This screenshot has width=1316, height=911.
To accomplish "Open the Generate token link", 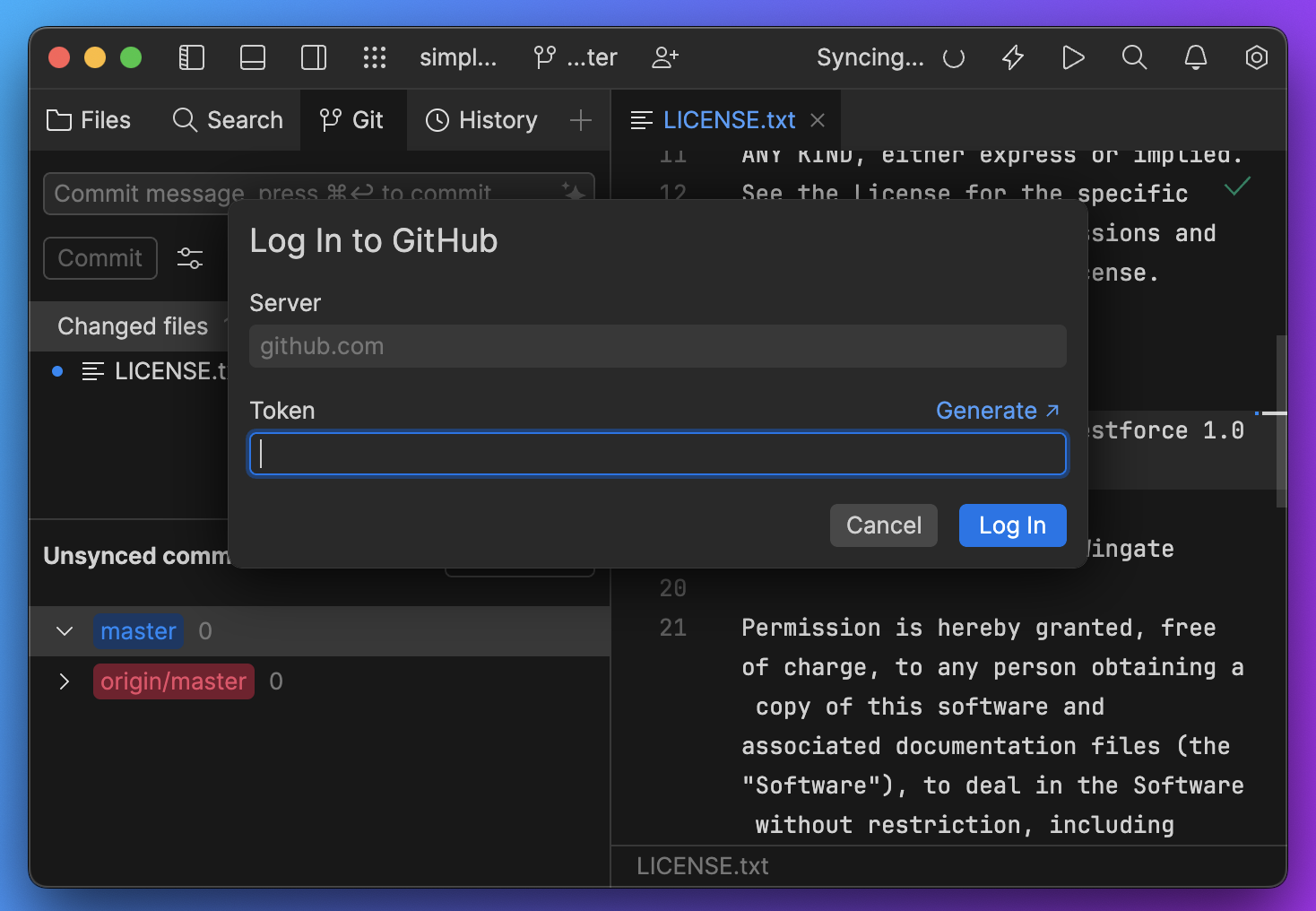I will (998, 411).
